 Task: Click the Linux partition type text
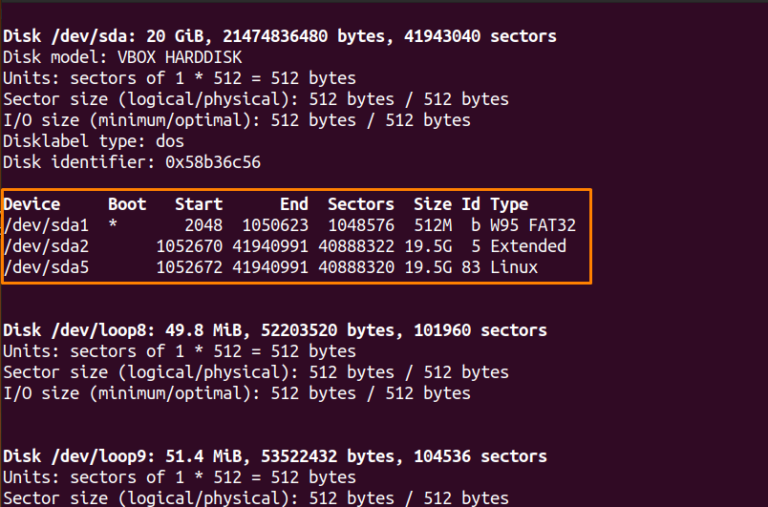[x=514, y=267]
